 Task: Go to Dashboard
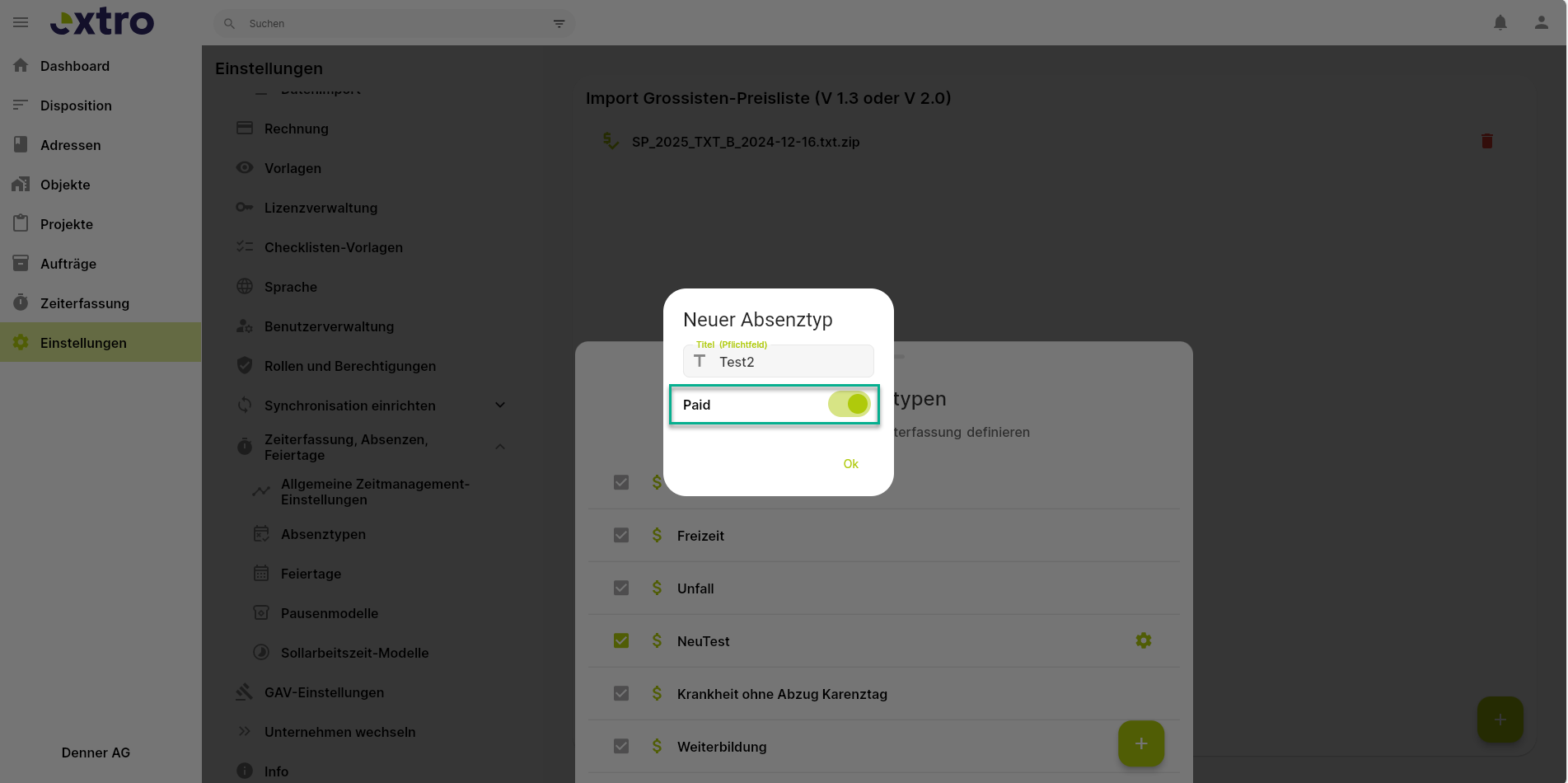[101, 66]
